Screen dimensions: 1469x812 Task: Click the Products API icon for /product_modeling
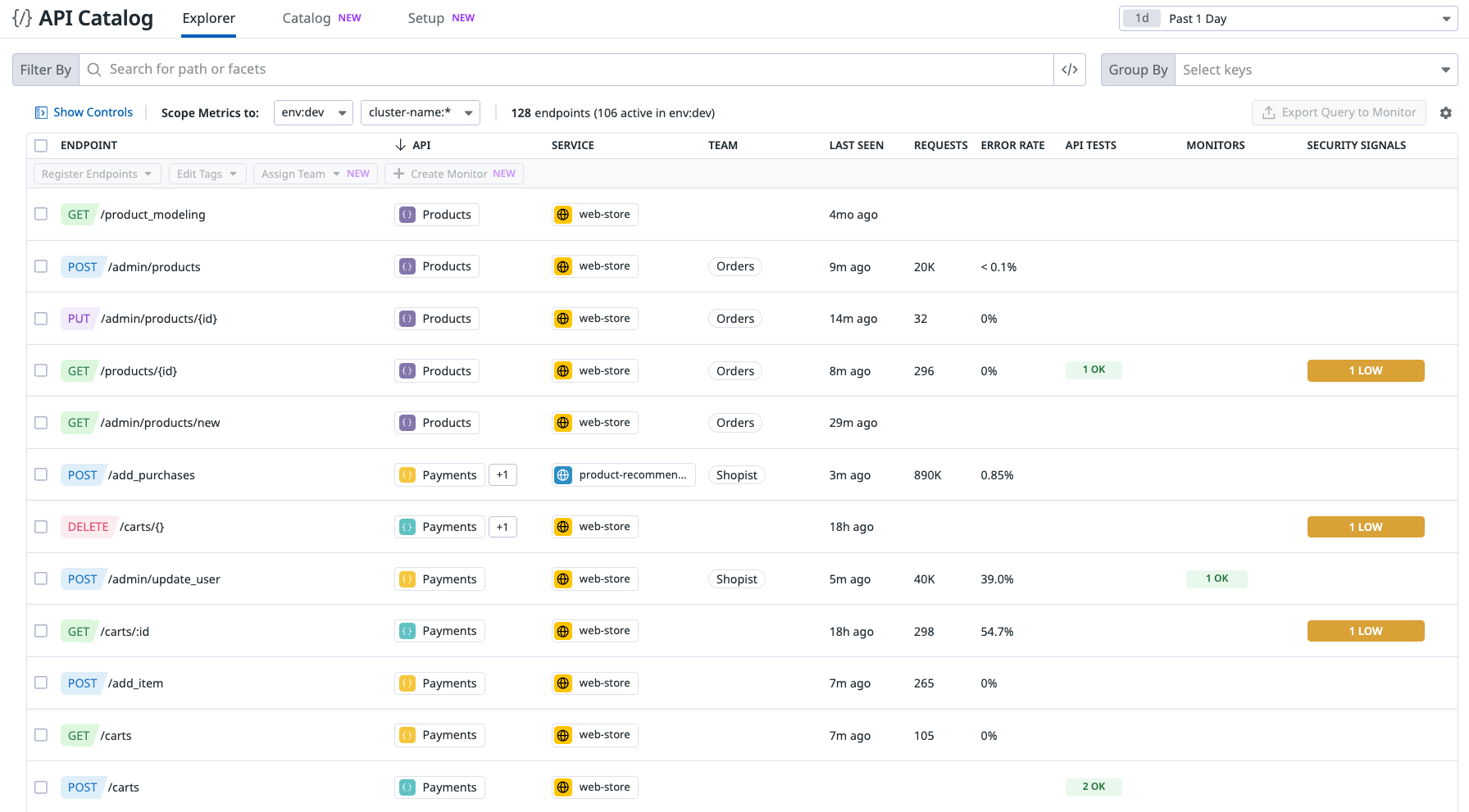[407, 215]
